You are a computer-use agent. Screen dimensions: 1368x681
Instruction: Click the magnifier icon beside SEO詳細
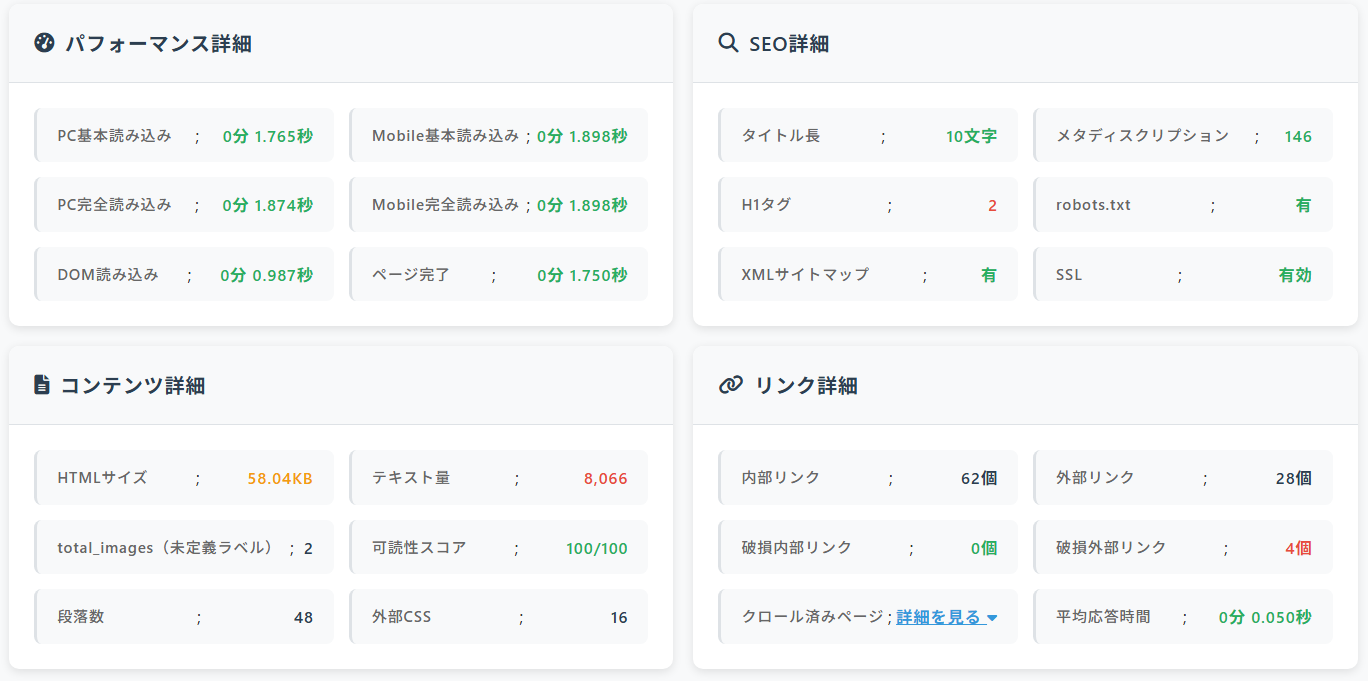[728, 43]
